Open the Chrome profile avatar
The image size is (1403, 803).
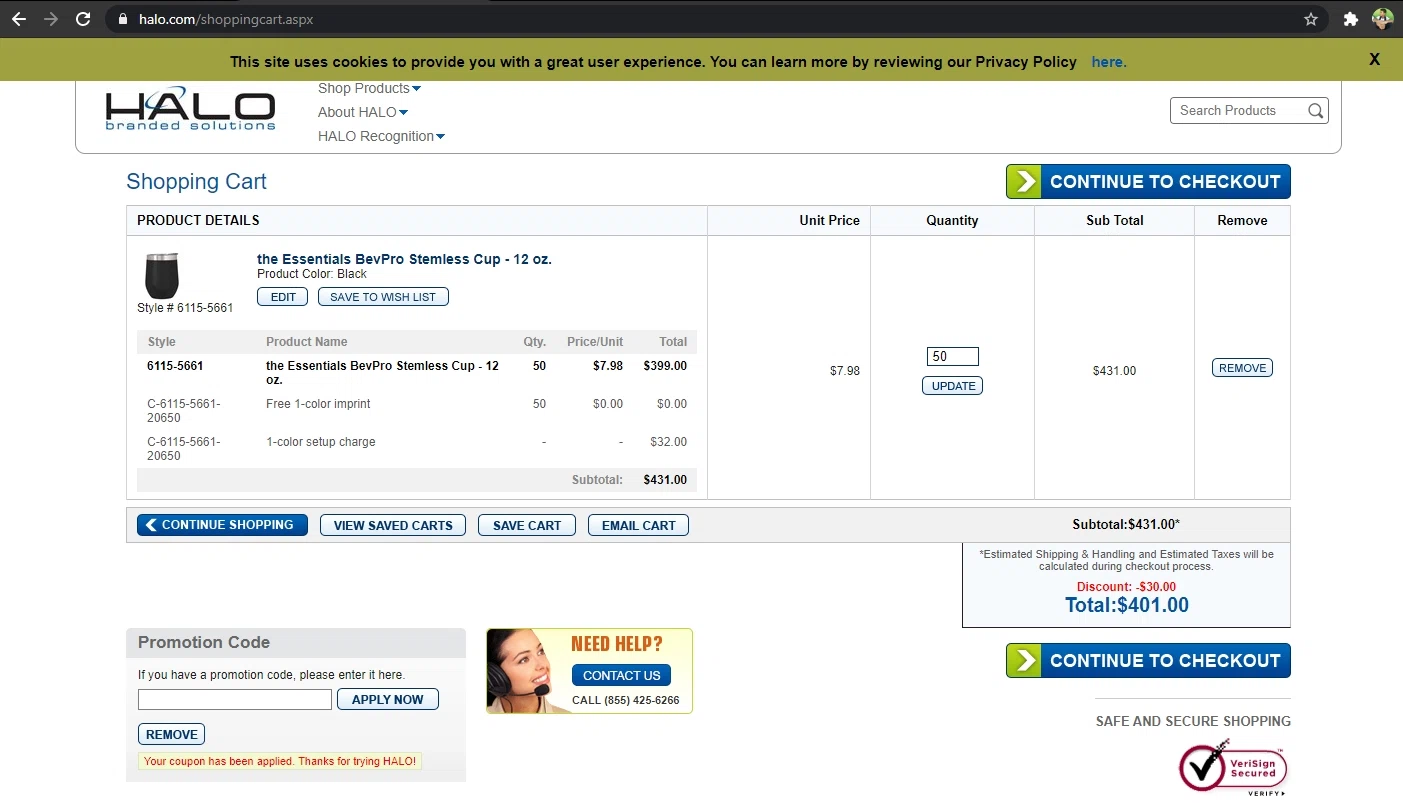coord(1382,19)
